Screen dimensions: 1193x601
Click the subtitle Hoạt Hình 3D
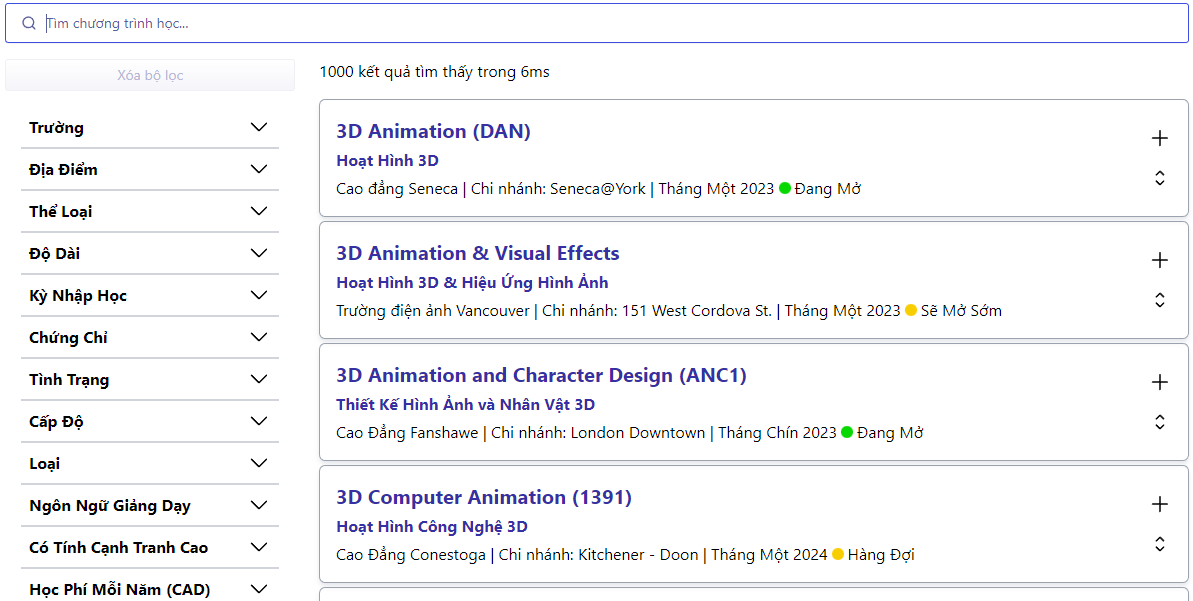point(387,161)
